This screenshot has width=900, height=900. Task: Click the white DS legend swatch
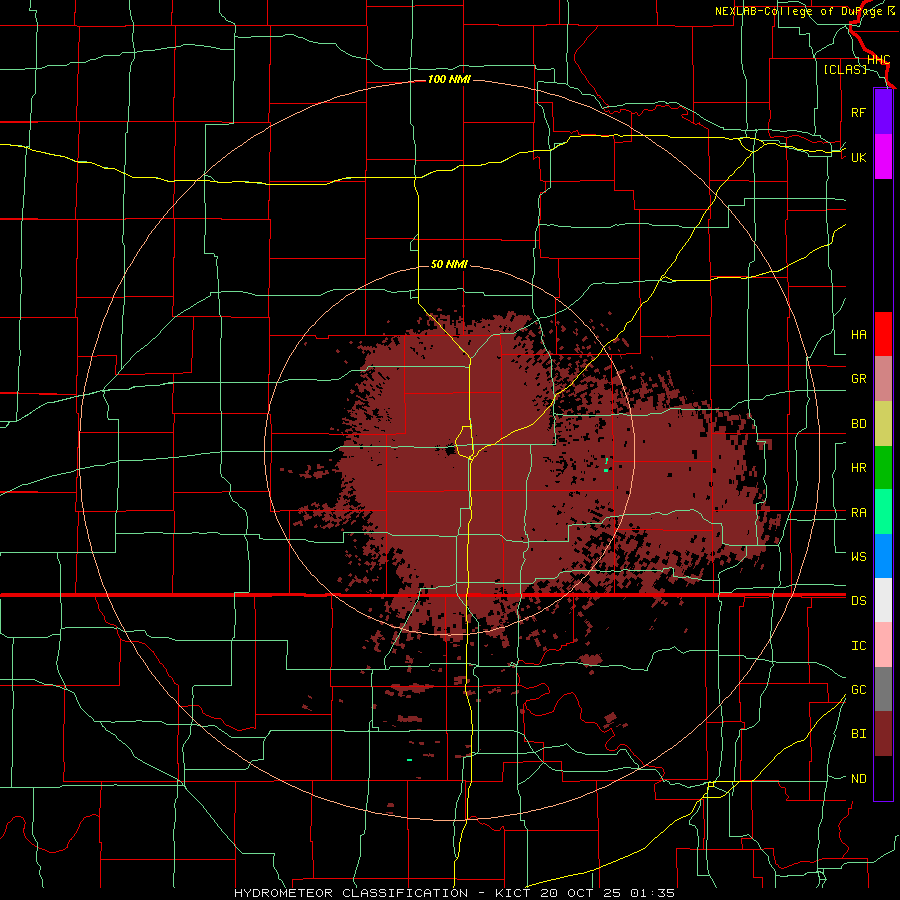click(x=883, y=600)
